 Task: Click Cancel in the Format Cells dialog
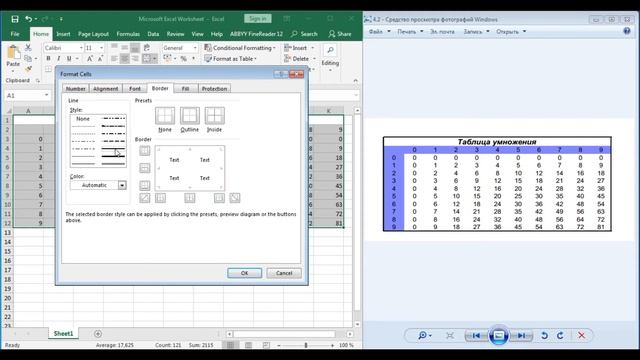(284, 273)
